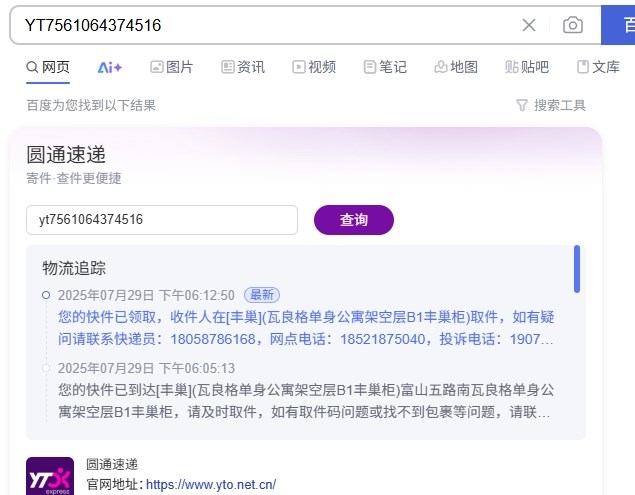Click the blue Baidu search button
The image size is (635, 495).
click(x=618, y=25)
